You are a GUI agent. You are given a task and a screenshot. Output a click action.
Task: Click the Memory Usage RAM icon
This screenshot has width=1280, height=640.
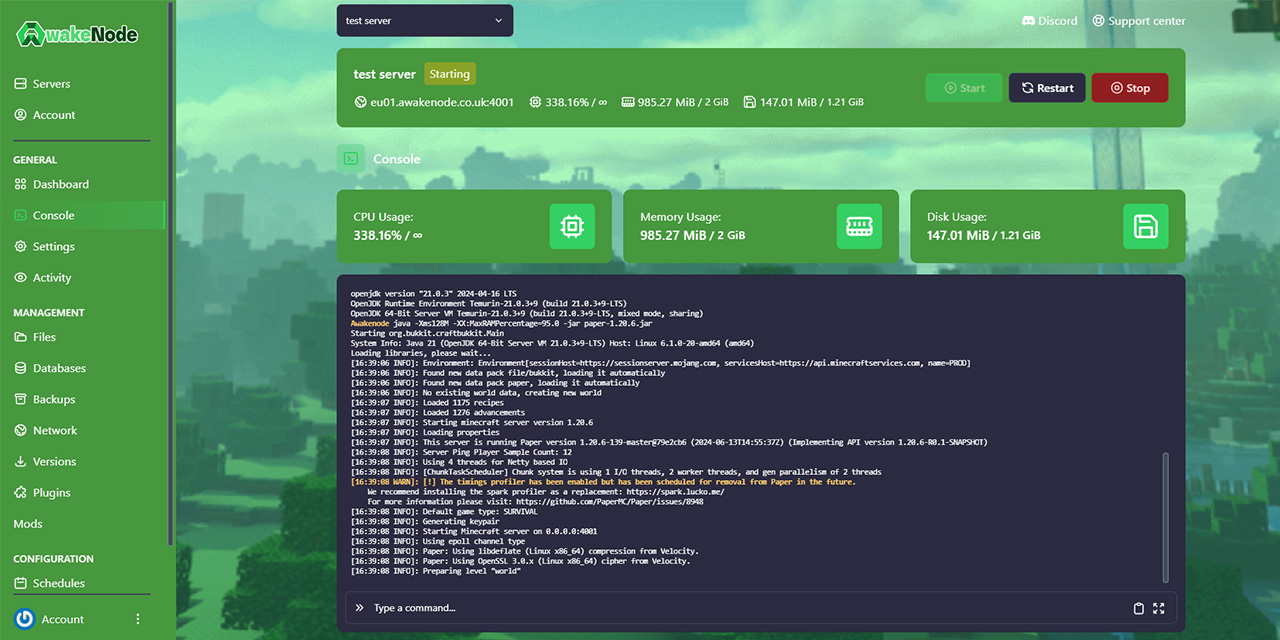click(x=859, y=226)
